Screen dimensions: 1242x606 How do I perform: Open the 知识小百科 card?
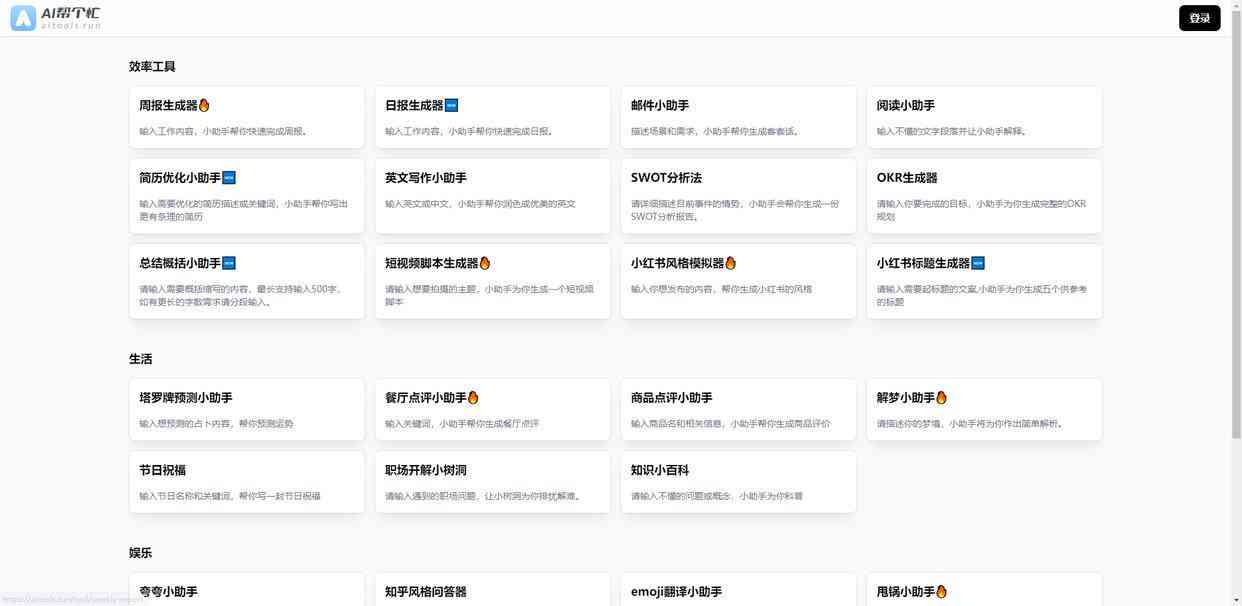point(739,482)
